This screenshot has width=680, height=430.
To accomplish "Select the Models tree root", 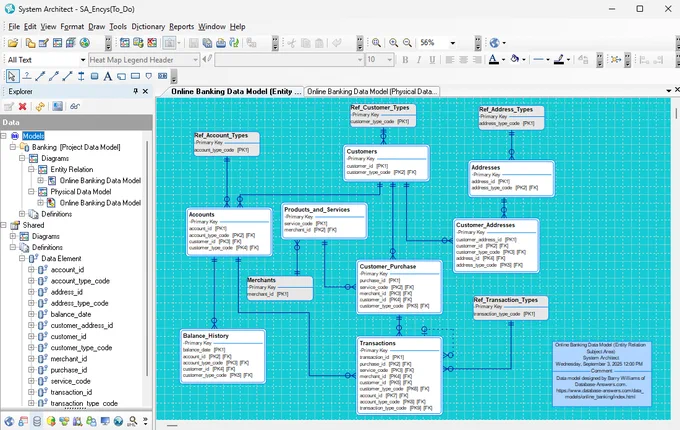I will (x=33, y=136).
